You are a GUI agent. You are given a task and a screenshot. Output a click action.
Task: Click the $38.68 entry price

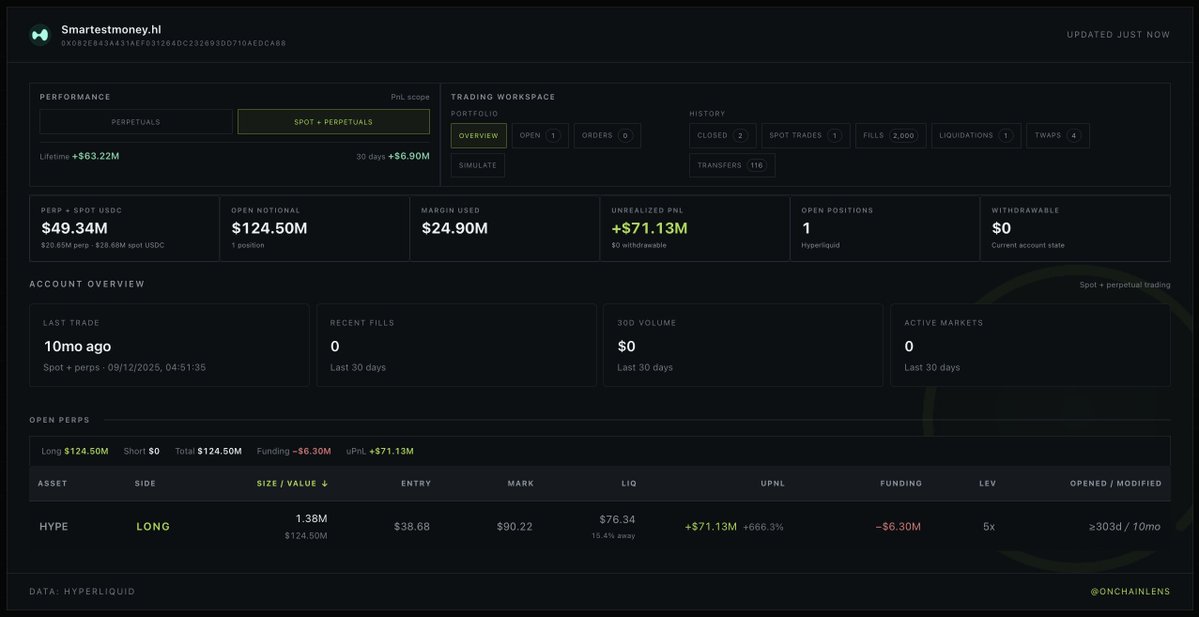coord(412,527)
